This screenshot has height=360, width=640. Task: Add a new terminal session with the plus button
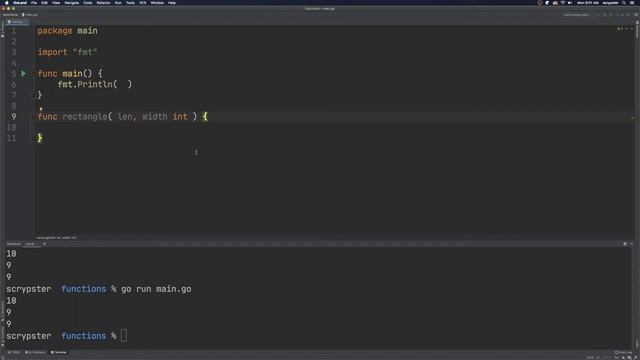point(44,244)
